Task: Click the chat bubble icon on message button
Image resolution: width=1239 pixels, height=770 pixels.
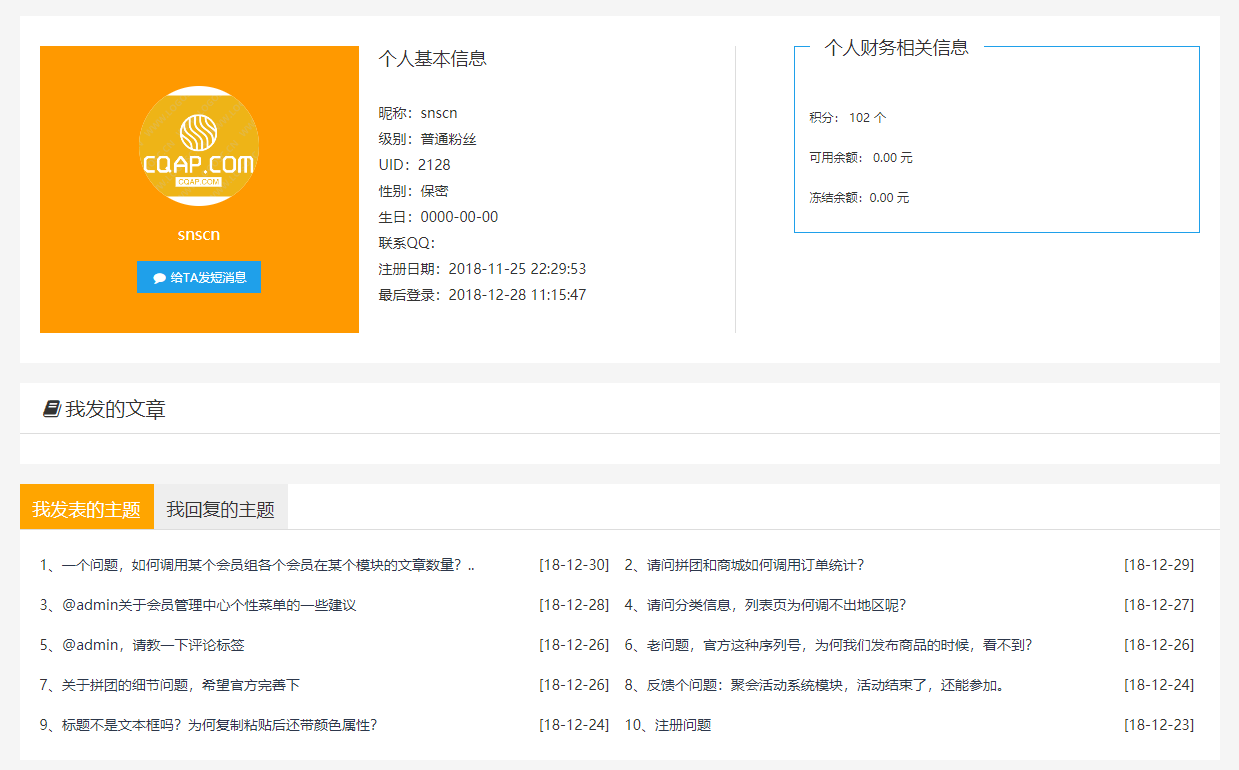Action: 159,278
